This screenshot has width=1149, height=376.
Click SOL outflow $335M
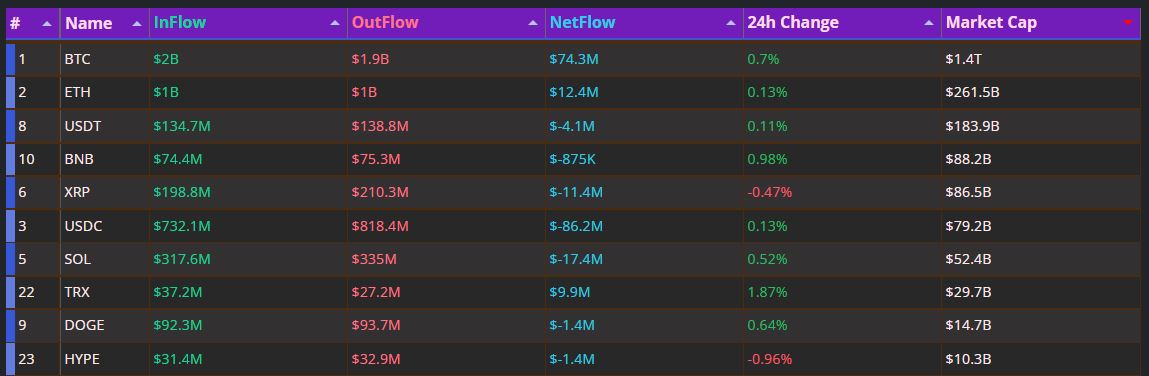click(374, 259)
